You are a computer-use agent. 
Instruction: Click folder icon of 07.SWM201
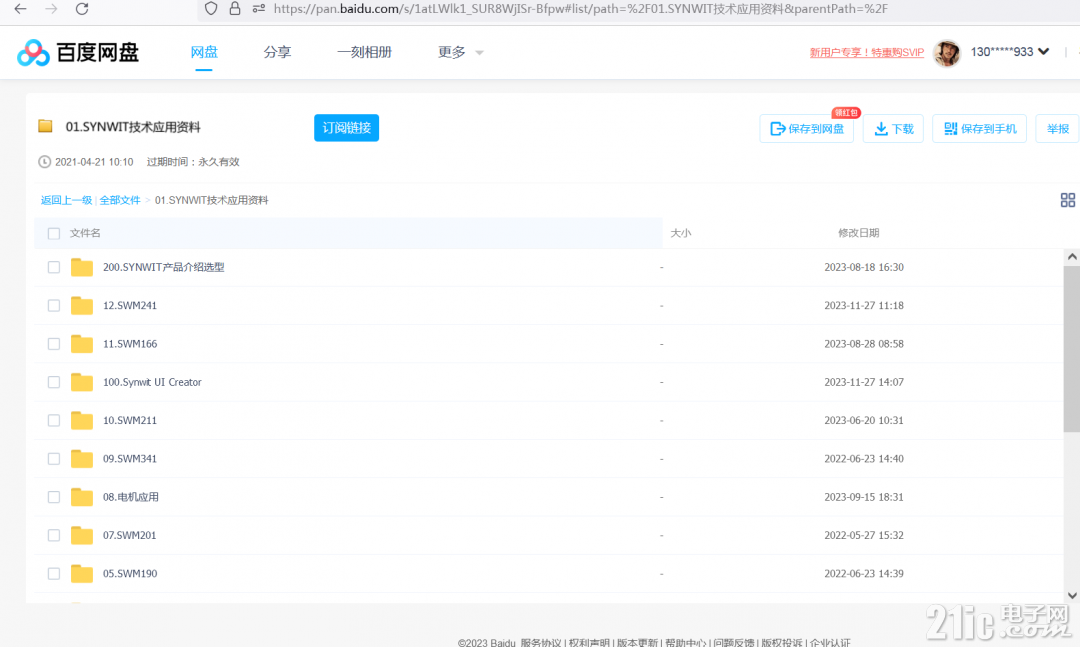pyautogui.click(x=82, y=535)
